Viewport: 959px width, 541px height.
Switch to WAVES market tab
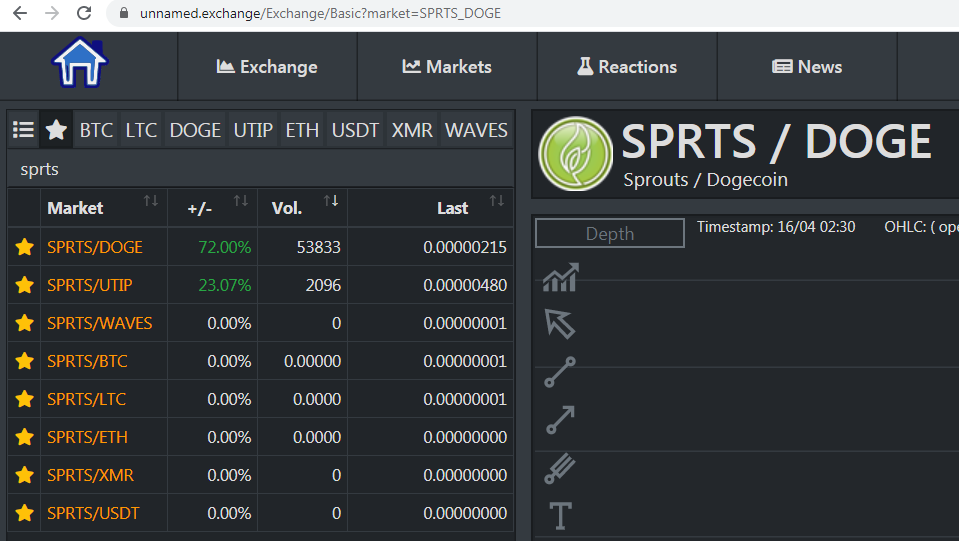tap(476, 130)
